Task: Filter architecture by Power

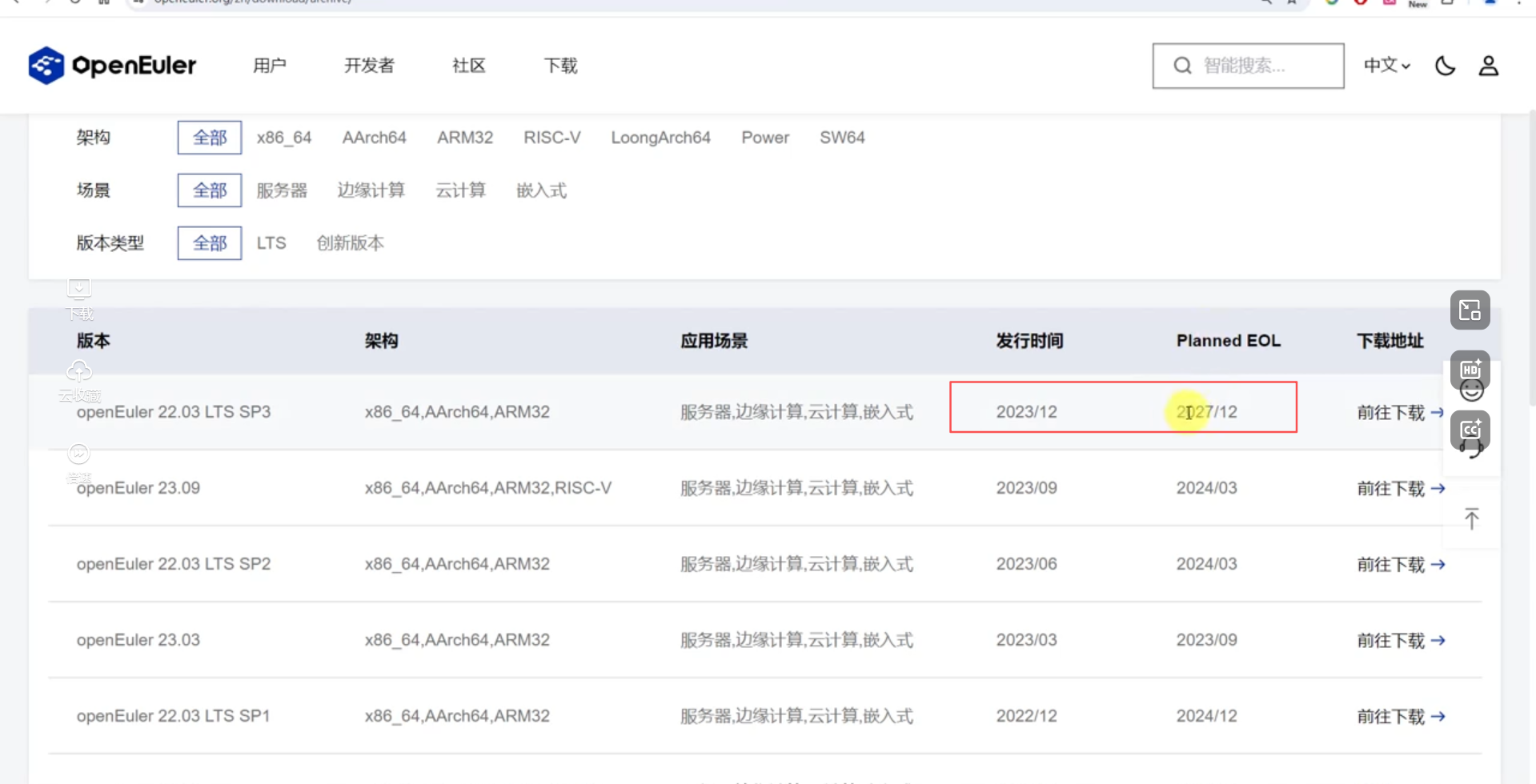Action: click(765, 138)
